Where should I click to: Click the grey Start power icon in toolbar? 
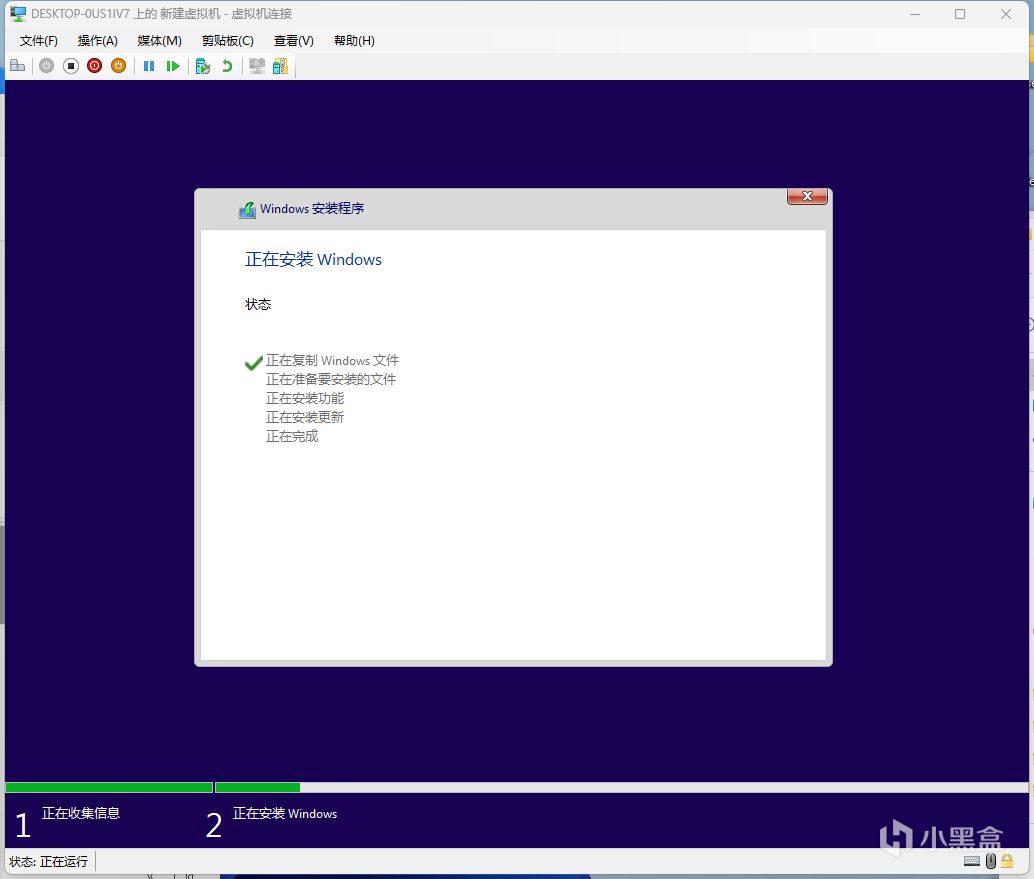46,66
